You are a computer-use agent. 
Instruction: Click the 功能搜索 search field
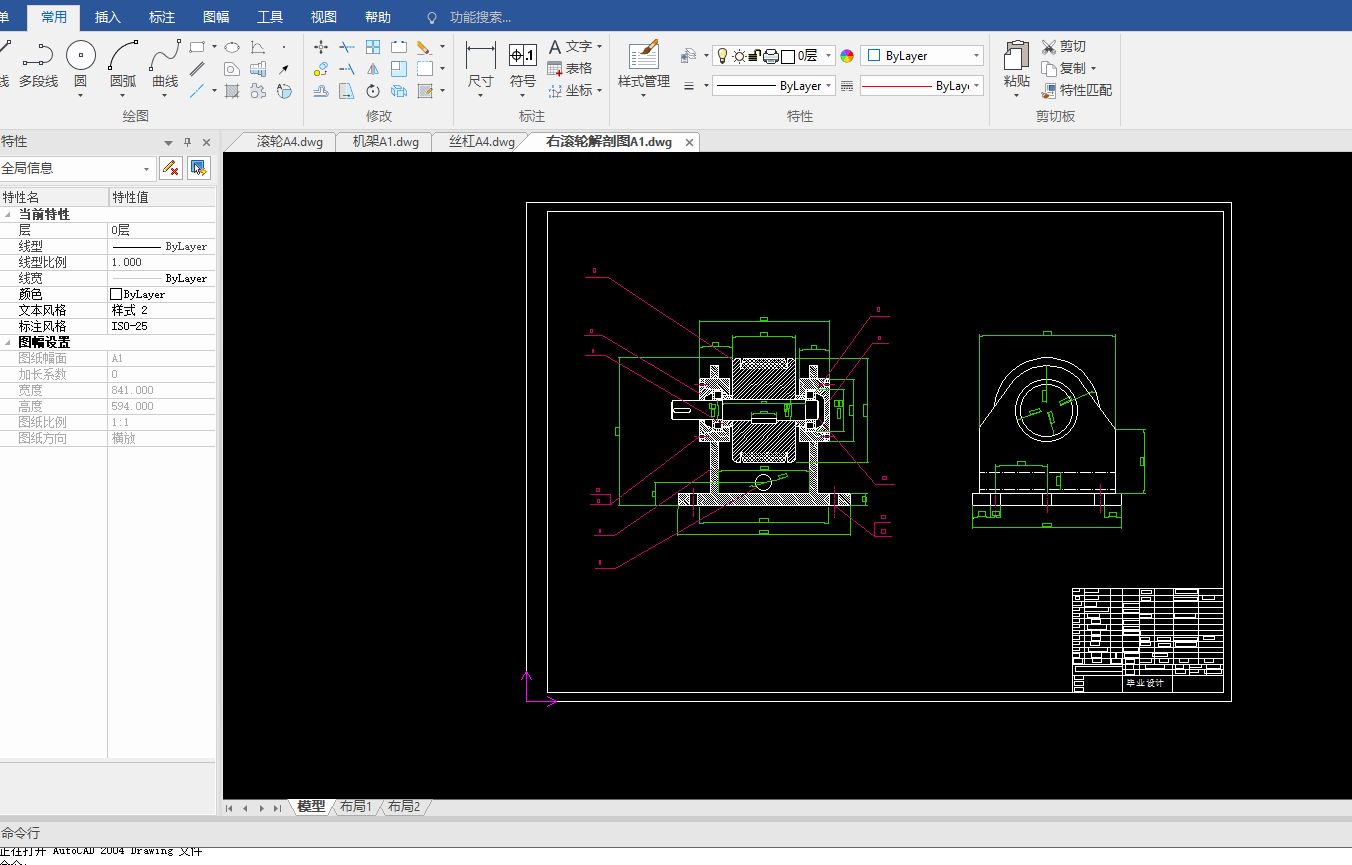click(479, 17)
